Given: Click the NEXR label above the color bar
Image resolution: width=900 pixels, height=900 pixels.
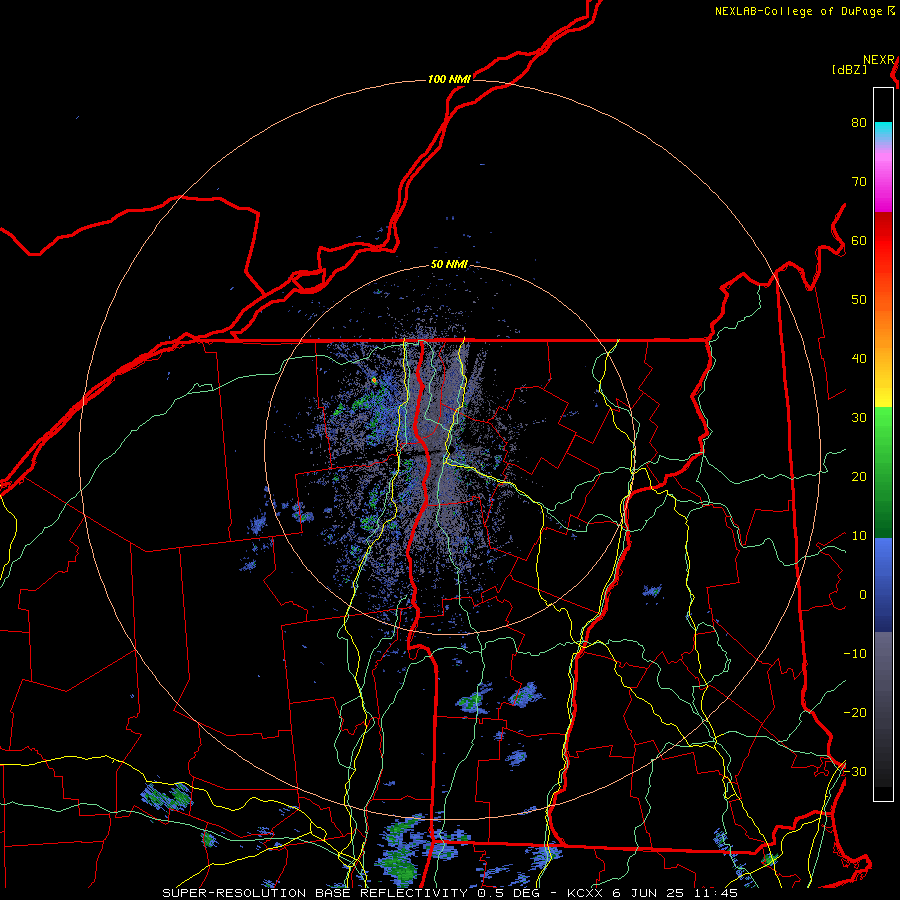Looking at the screenshot, I should (879, 60).
